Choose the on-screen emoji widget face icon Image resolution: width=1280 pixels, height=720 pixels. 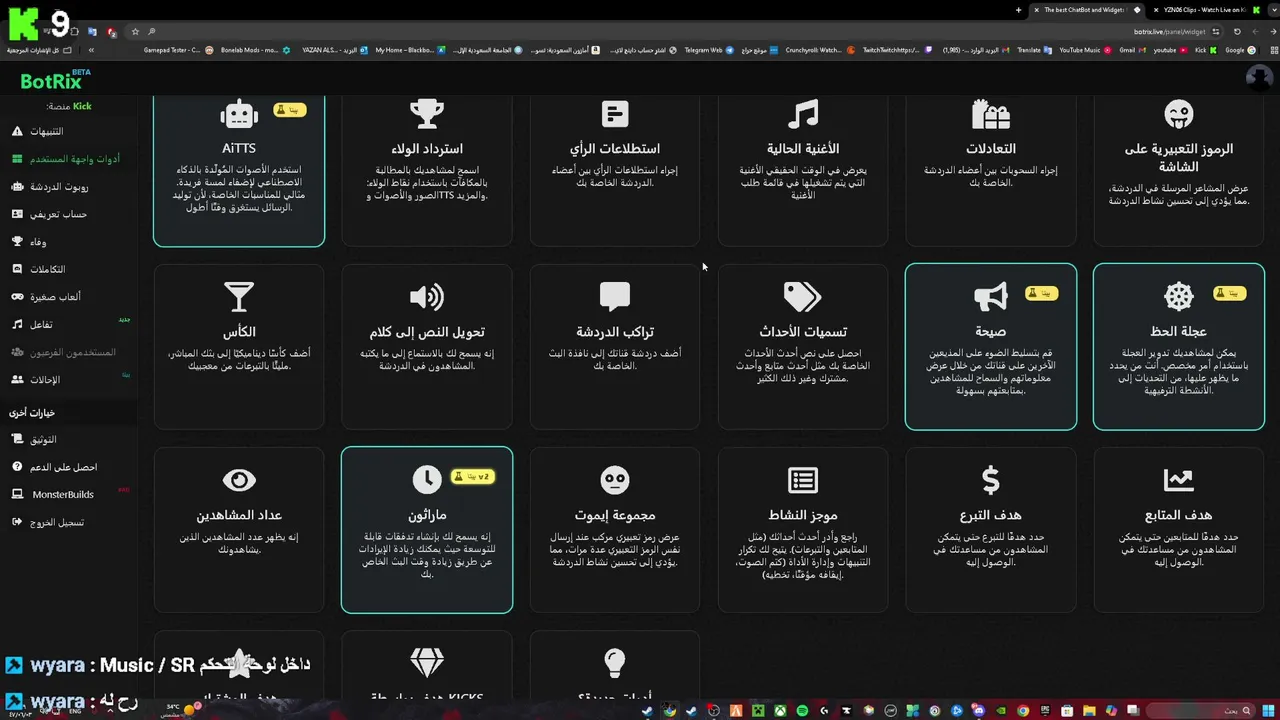tap(1179, 114)
